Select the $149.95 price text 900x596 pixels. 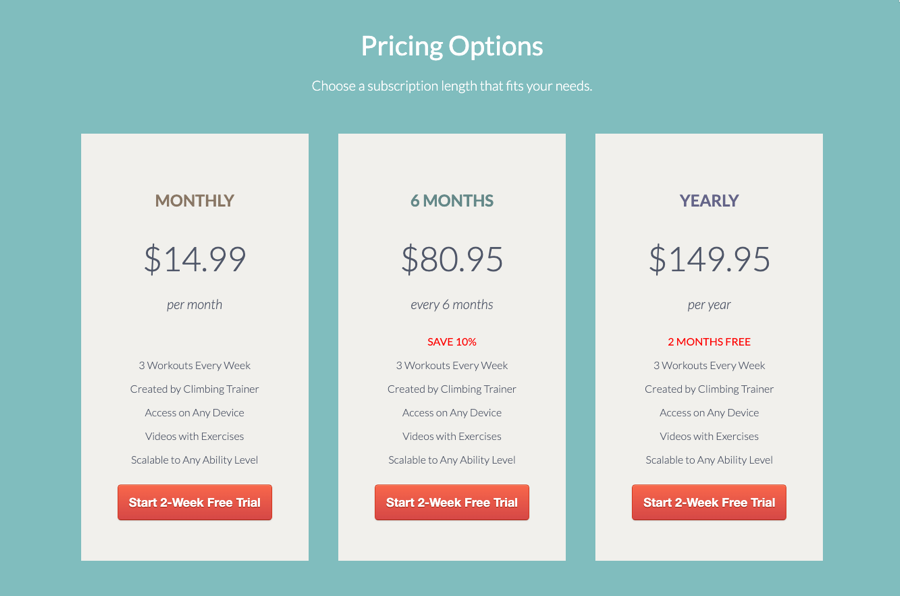(709, 259)
